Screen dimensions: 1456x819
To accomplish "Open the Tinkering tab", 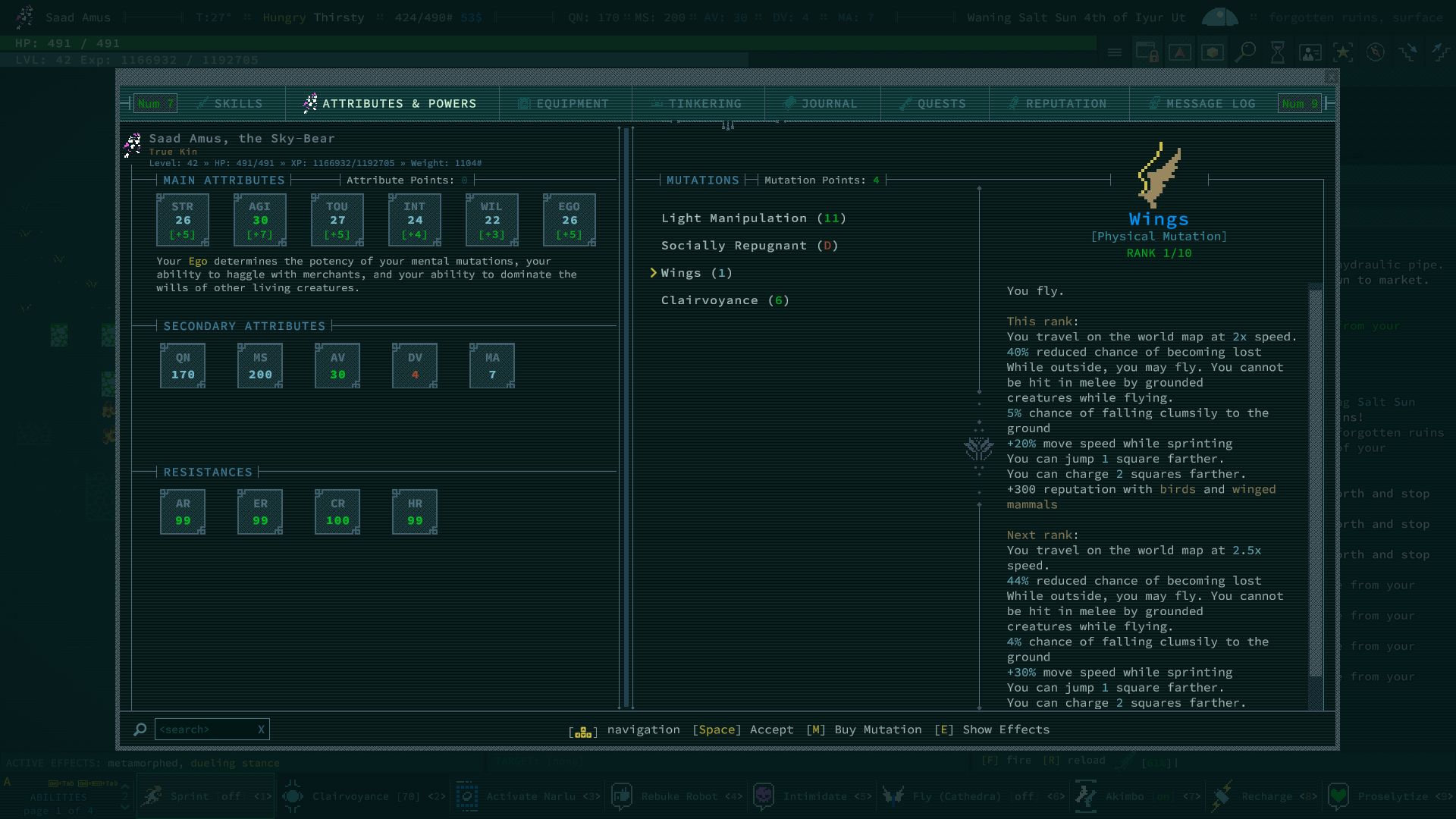I will (x=696, y=104).
